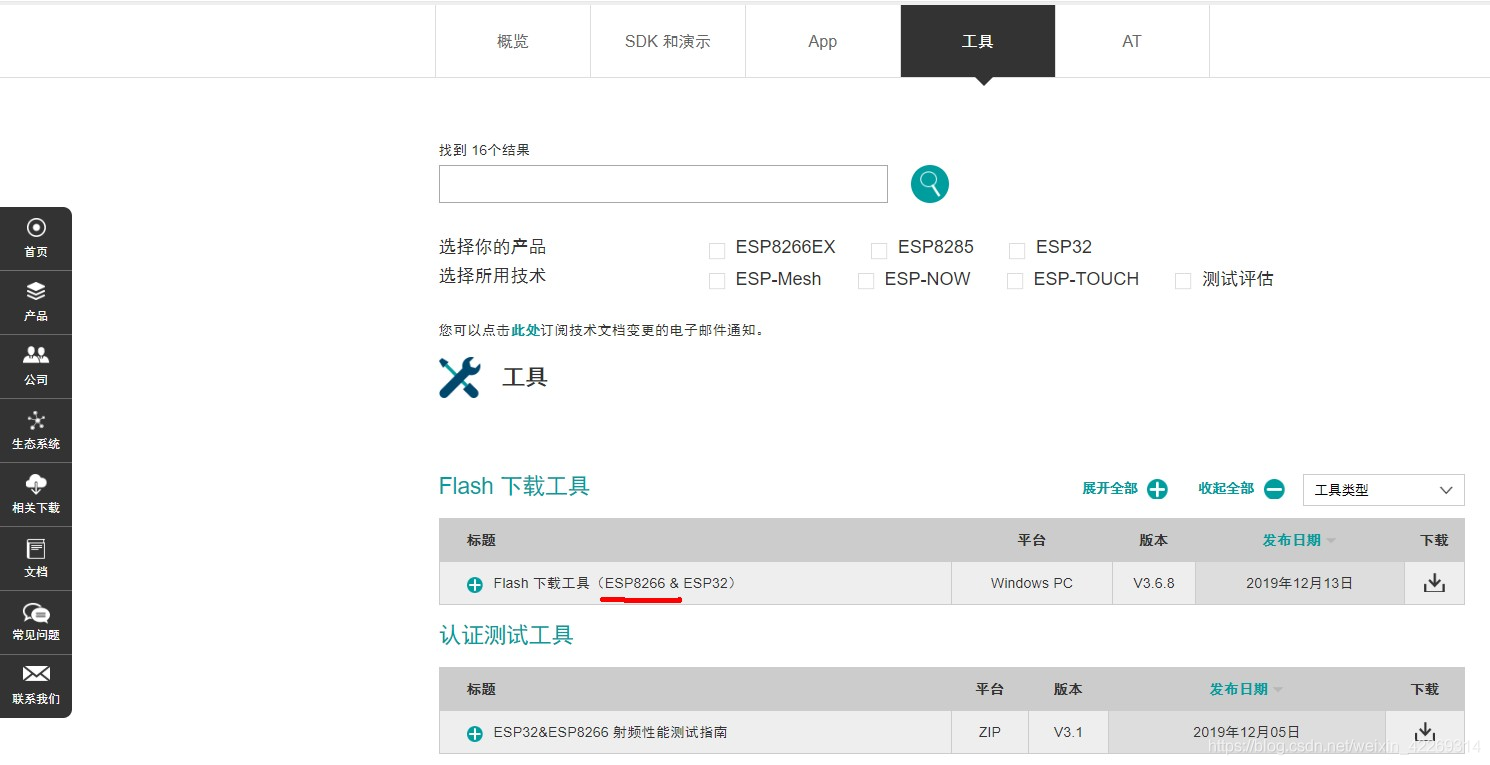Switch to the AT tab
The image size is (1490, 765).
click(1131, 41)
